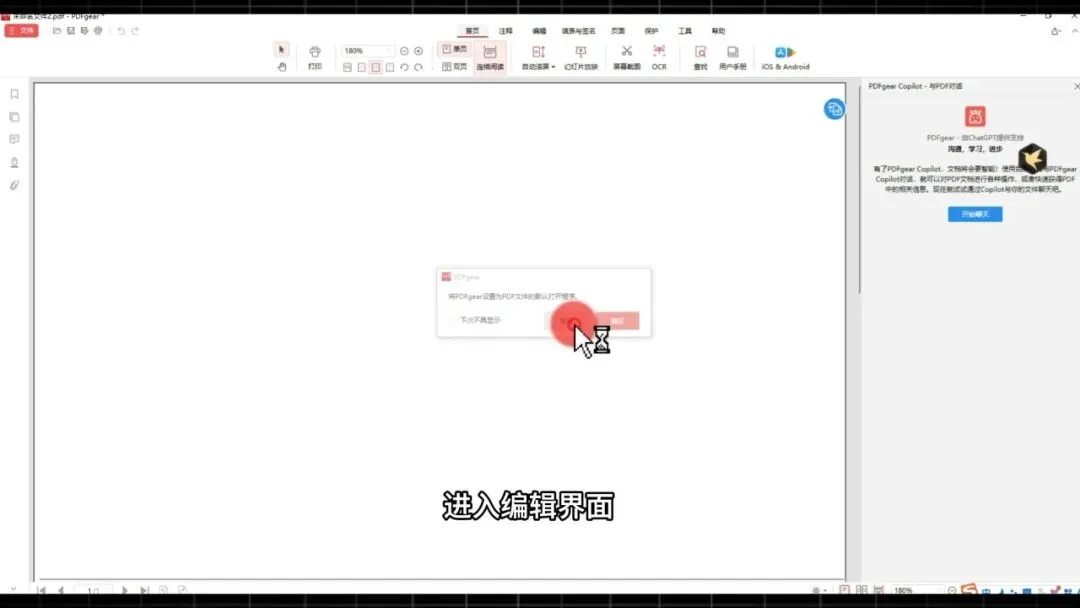This screenshot has width=1080, height=608.
Task: Select the hand pan tool
Action: point(282,67)
